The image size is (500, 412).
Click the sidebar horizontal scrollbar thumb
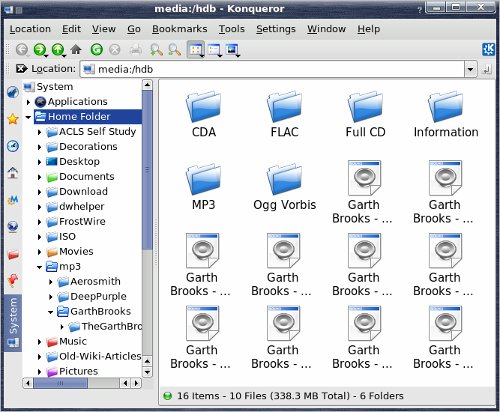(61, 383)
